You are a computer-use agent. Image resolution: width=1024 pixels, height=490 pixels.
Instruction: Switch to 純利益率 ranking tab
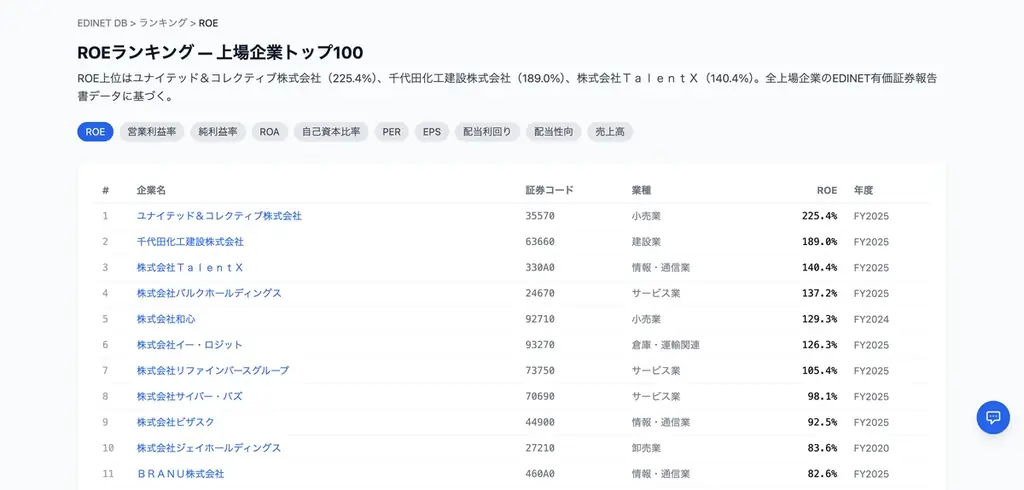click(x=218, y=131)
